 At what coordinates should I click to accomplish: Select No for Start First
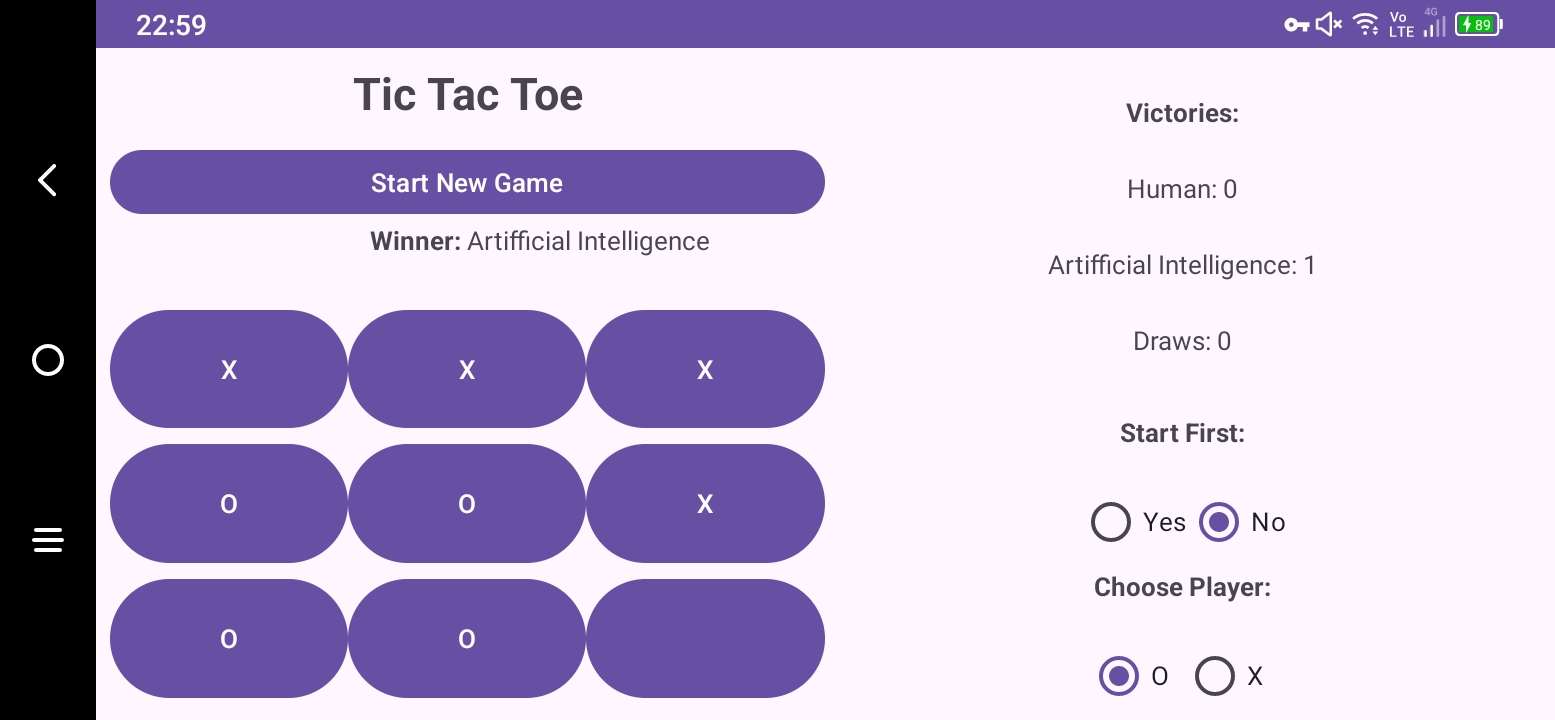tap(1219, 522)
